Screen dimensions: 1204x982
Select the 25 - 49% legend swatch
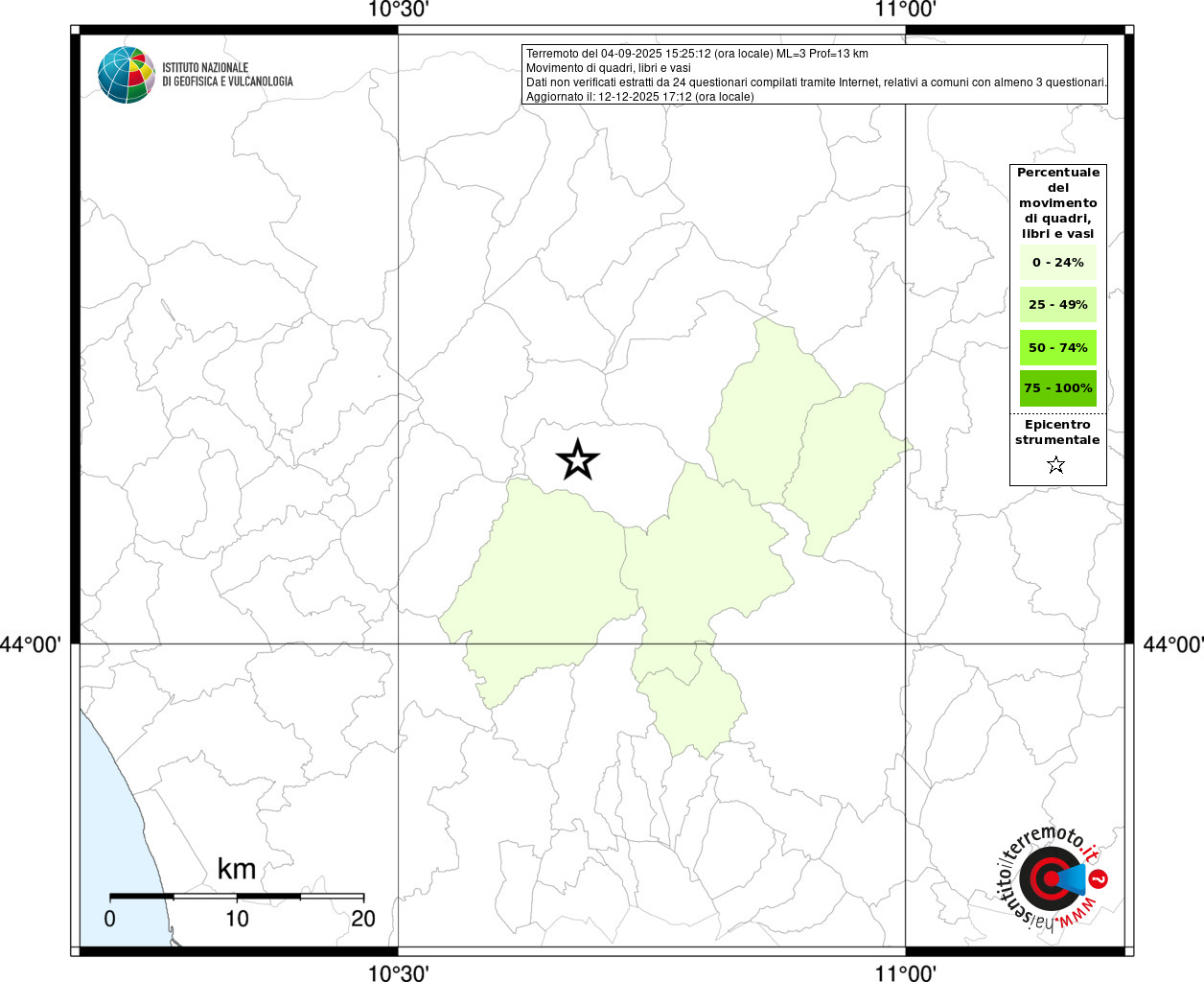1057,304
